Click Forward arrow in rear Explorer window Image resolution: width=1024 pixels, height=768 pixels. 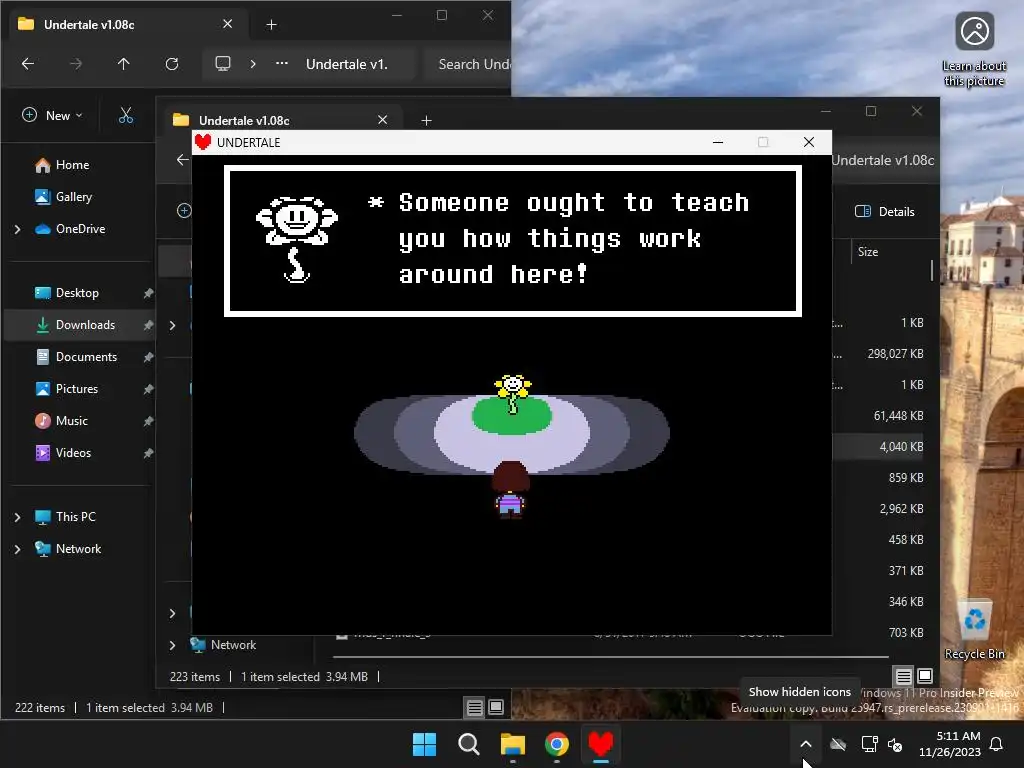coord(76,64)
